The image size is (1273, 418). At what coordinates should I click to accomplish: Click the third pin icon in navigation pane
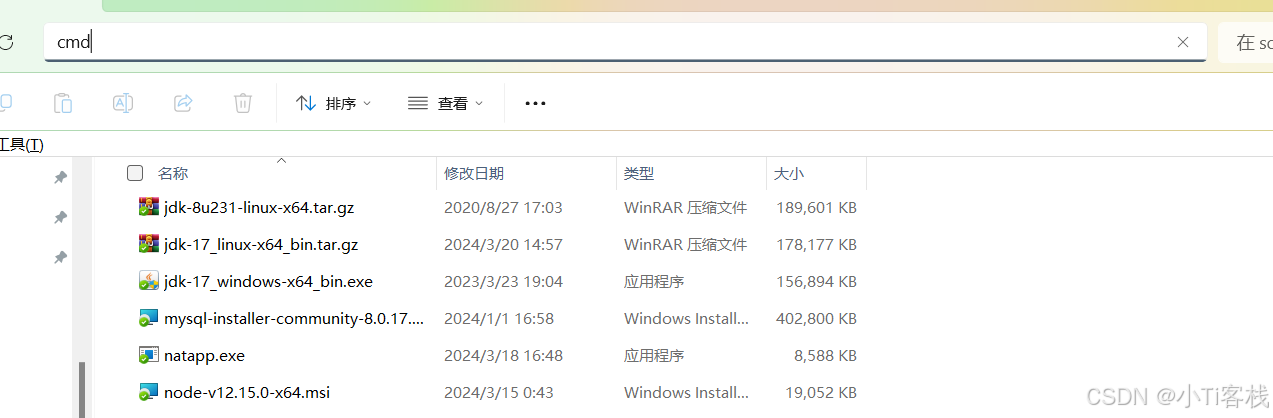60,257
